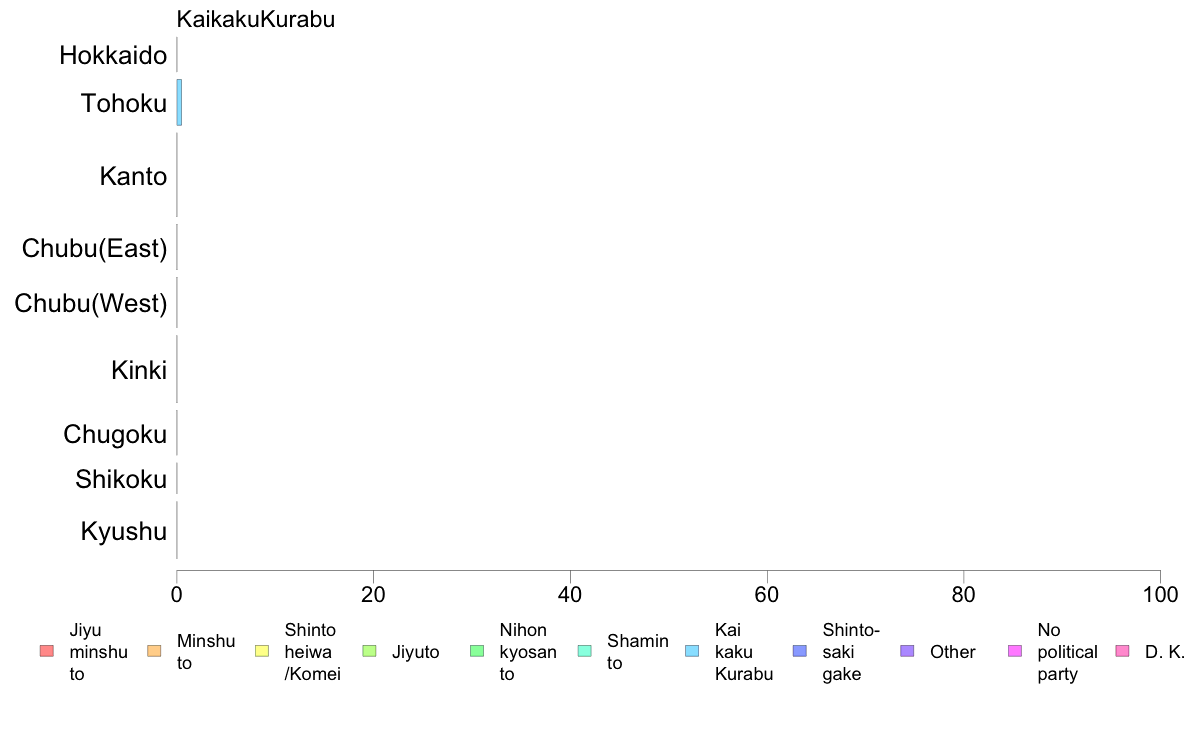Select the Kanto region label
The height and width of the screenshot is (736, 1188).
133,177
